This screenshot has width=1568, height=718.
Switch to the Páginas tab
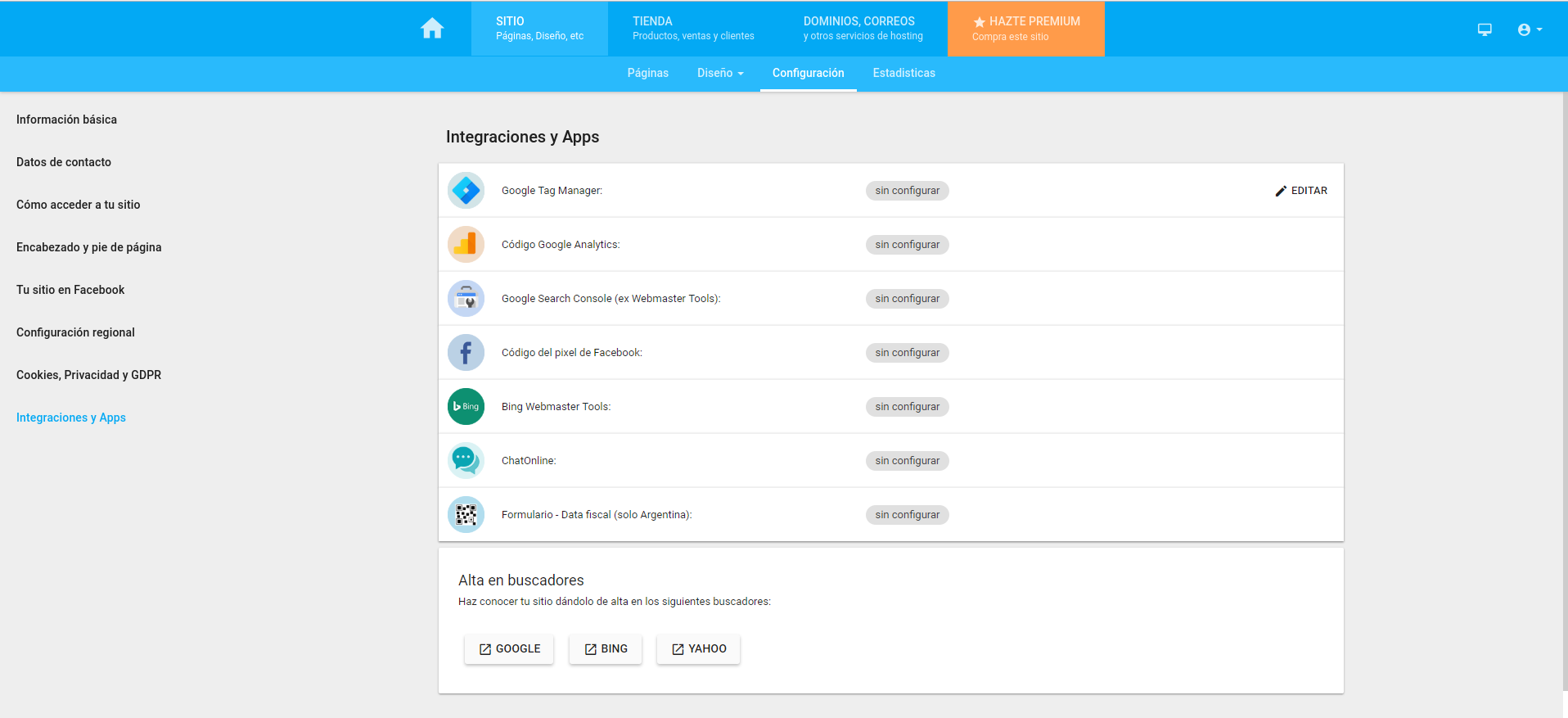pos(647,73)
